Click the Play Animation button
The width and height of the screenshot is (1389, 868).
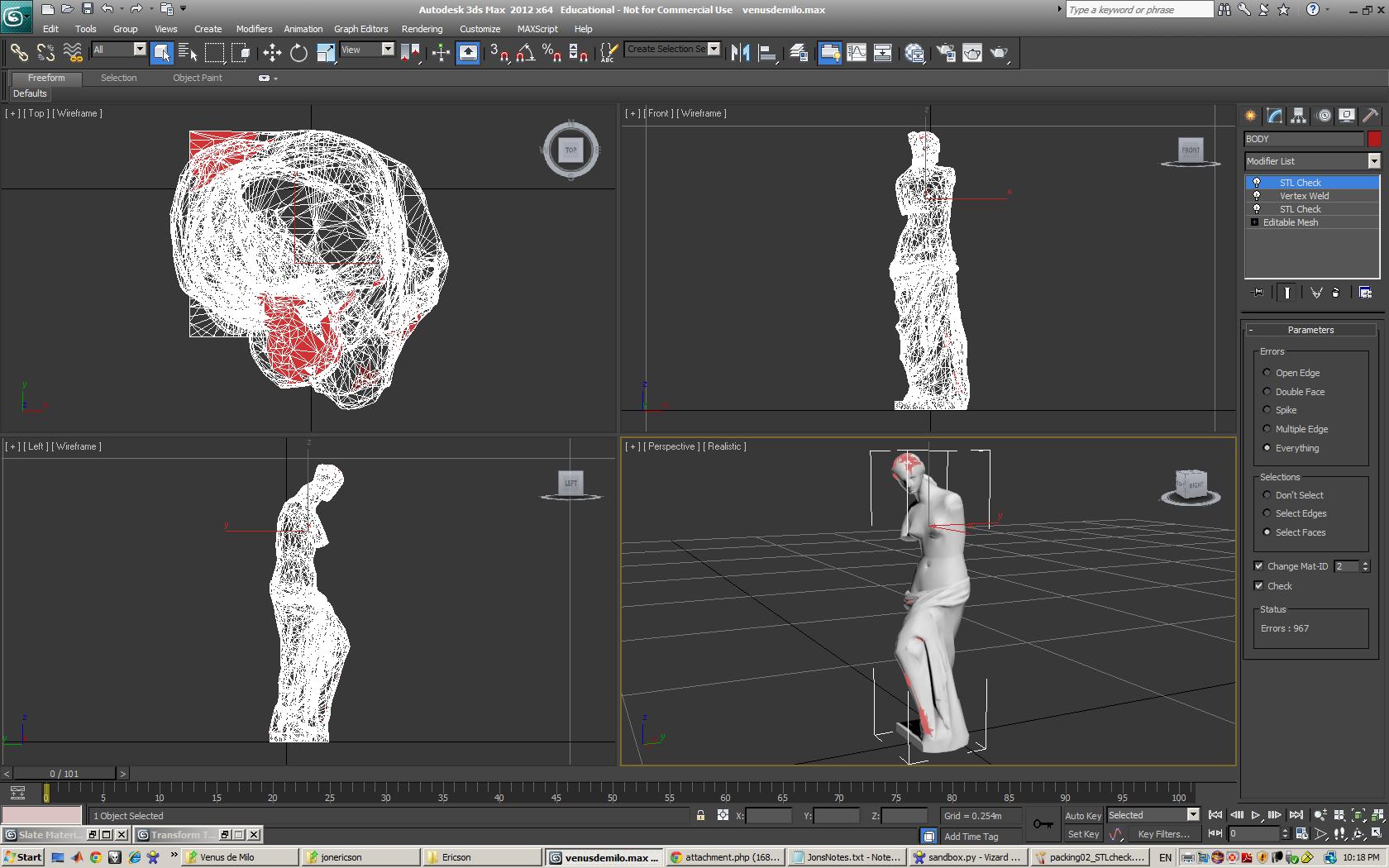click(1255, 815)
